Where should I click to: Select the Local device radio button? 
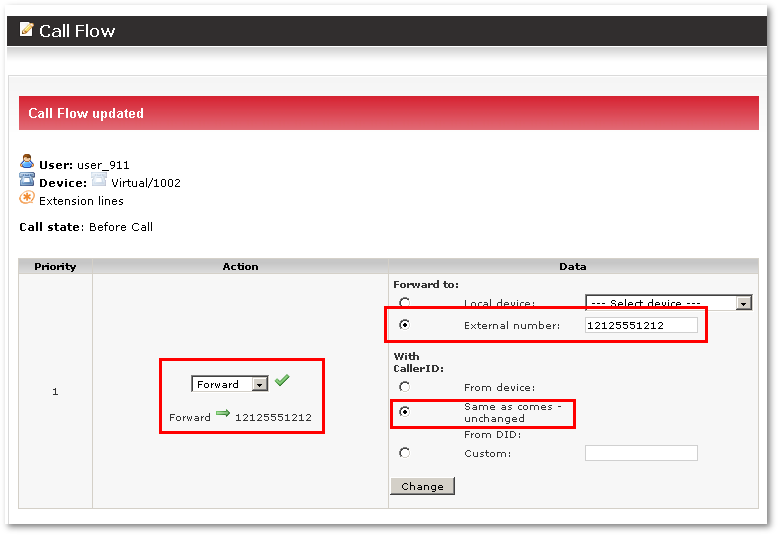point(404,302)
